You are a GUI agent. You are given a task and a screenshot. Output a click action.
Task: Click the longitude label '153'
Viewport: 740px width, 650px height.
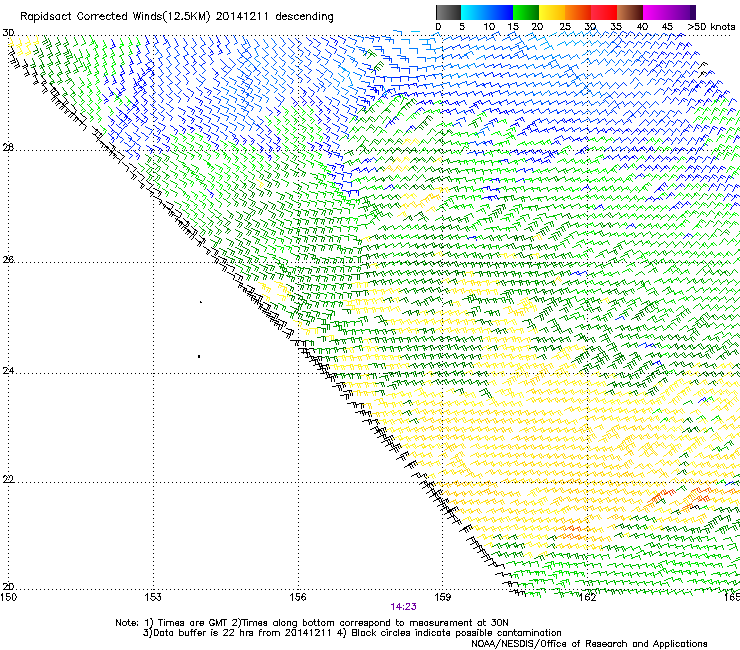pyautogui.click(x=153, y=597)
